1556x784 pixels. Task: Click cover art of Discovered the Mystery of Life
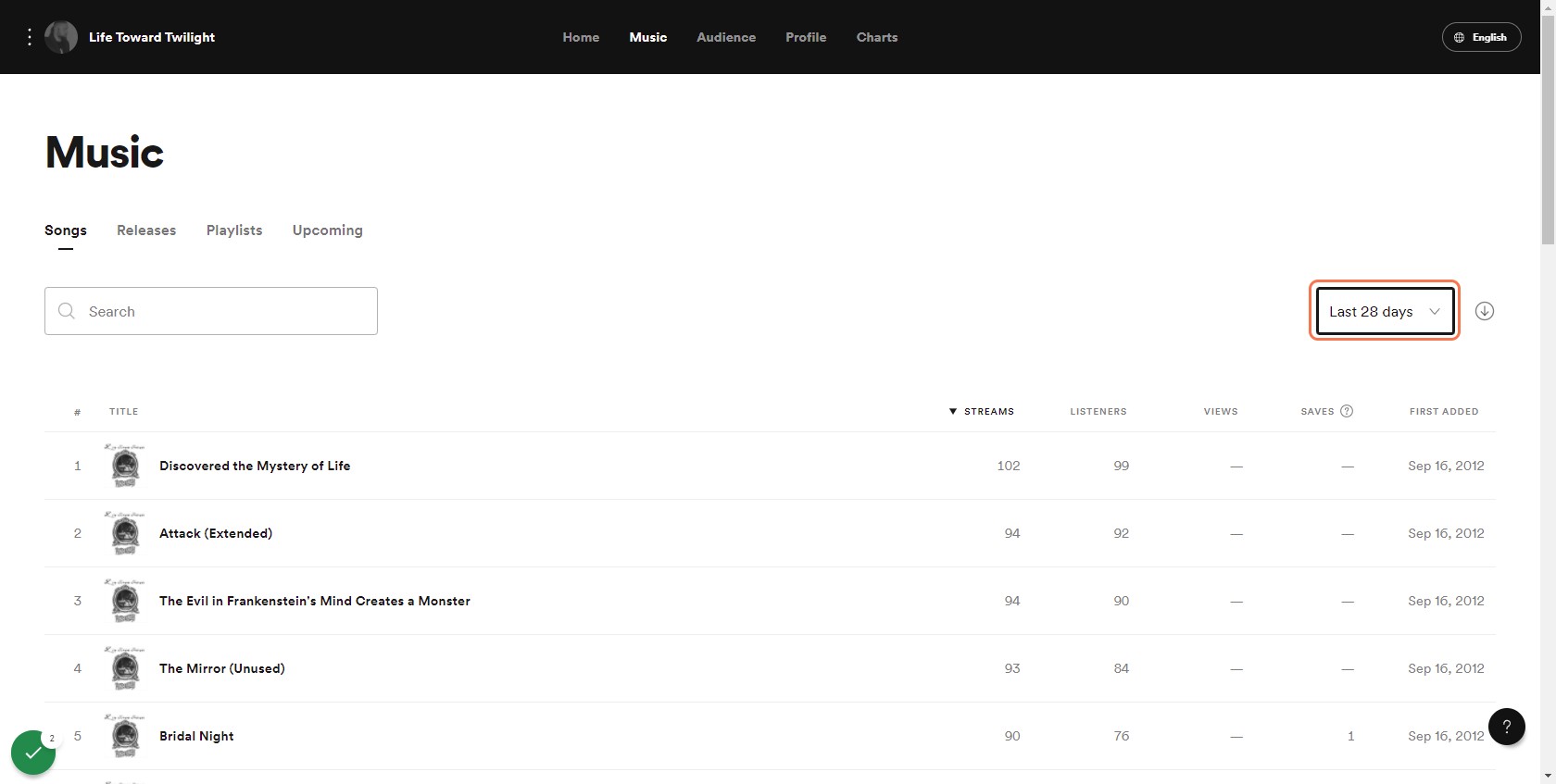point(124,466)
